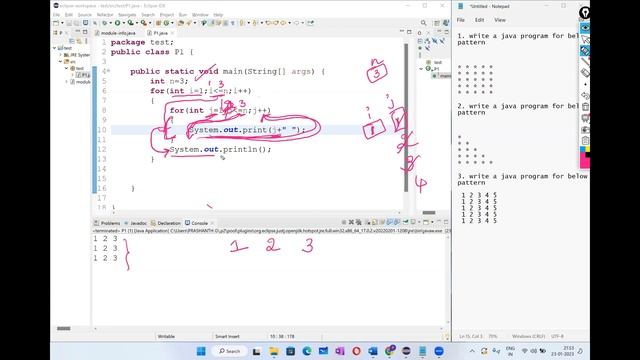The image size is (640, 360).
Task: Open the Run dropdown arrow beside Run button
Action: (x=123, y=23)
